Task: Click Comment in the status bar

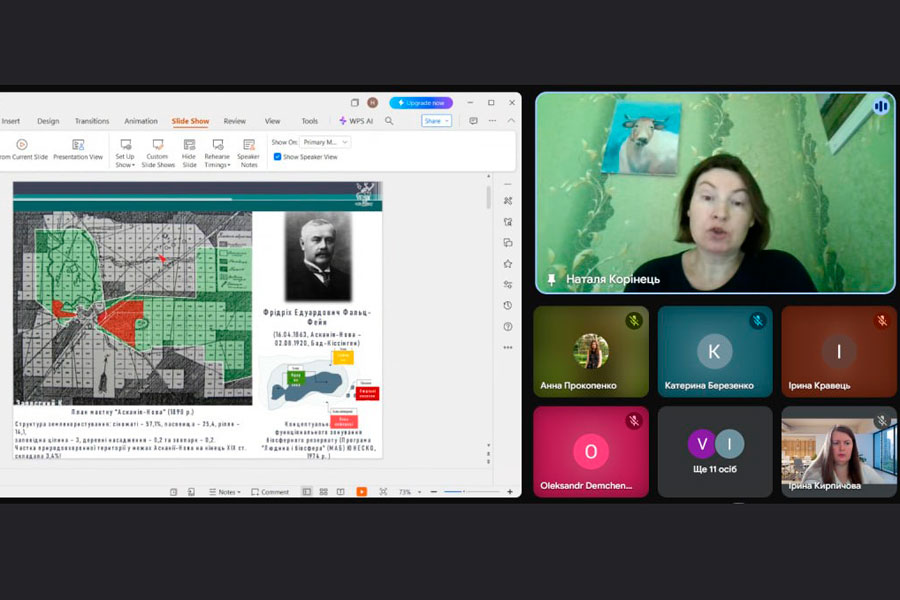Action: pyautogui.click(x=270, y=492)
